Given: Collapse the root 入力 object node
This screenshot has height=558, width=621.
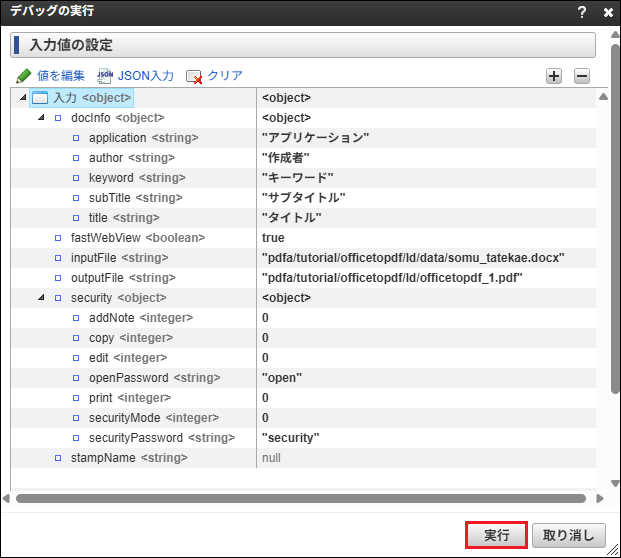Looking at the screenshot, I should (23, 98).
